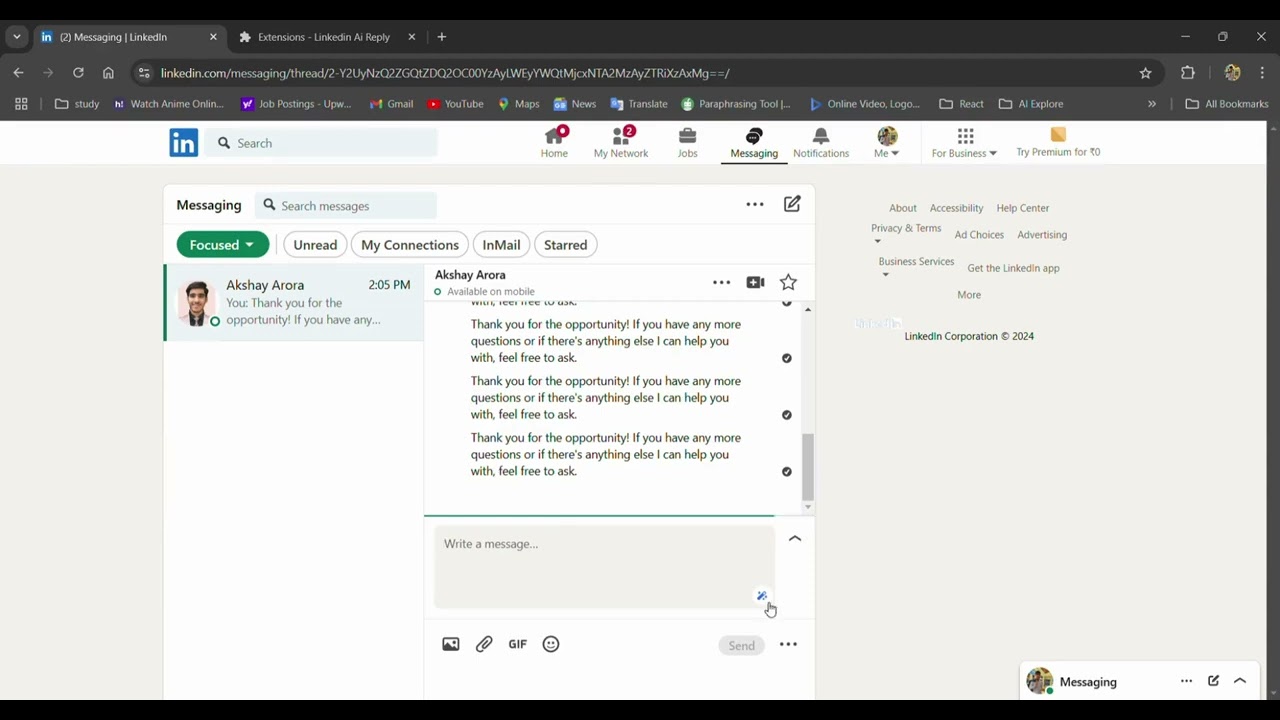The width and height of the screenshot is (1280, 720).
Task: Open the emoji picker
Action: pyautogui.click(x=551, y=645)
